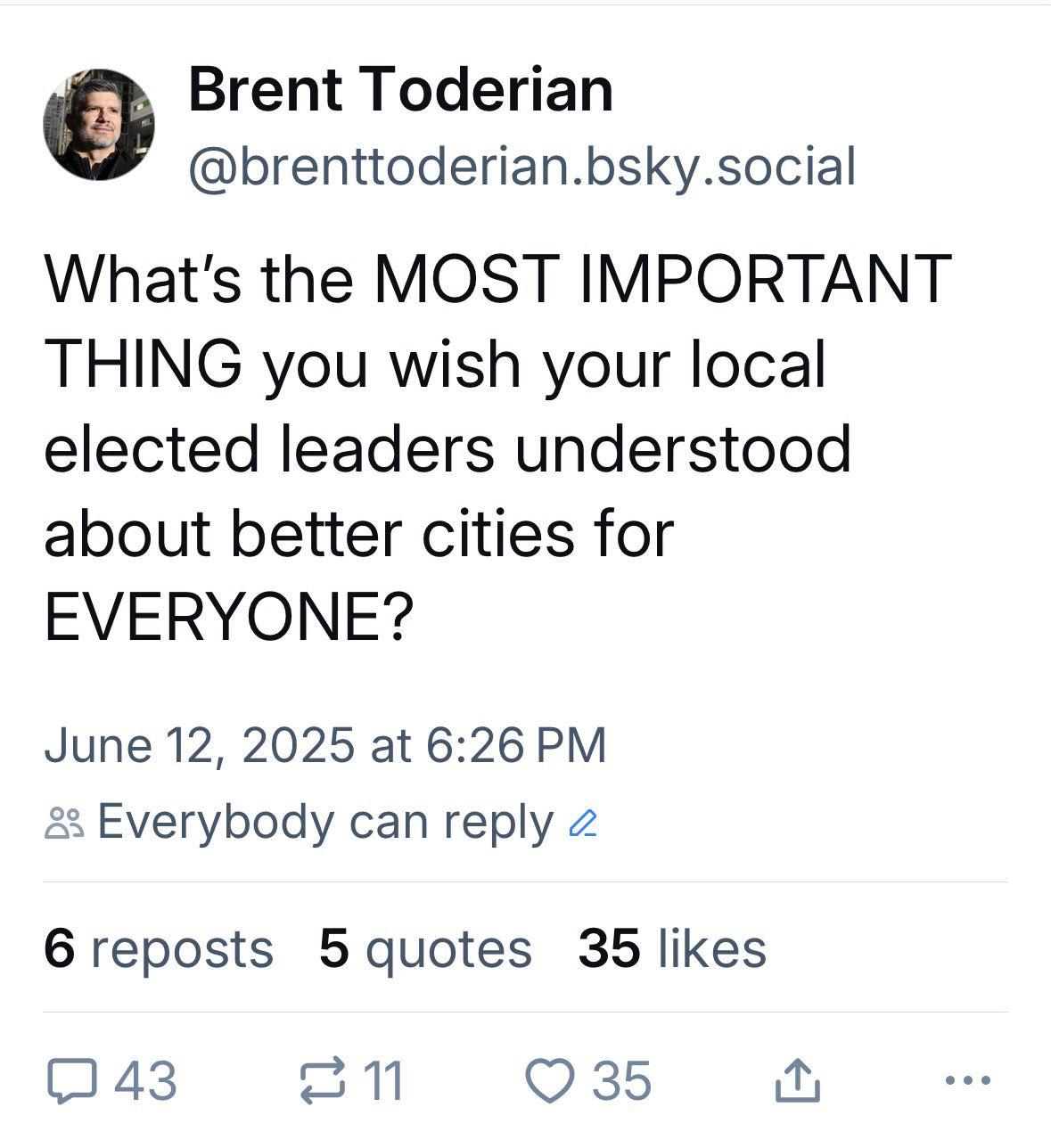
Task: Click the pencil edit reply-settings icon
Action: [x=582, y=824]
